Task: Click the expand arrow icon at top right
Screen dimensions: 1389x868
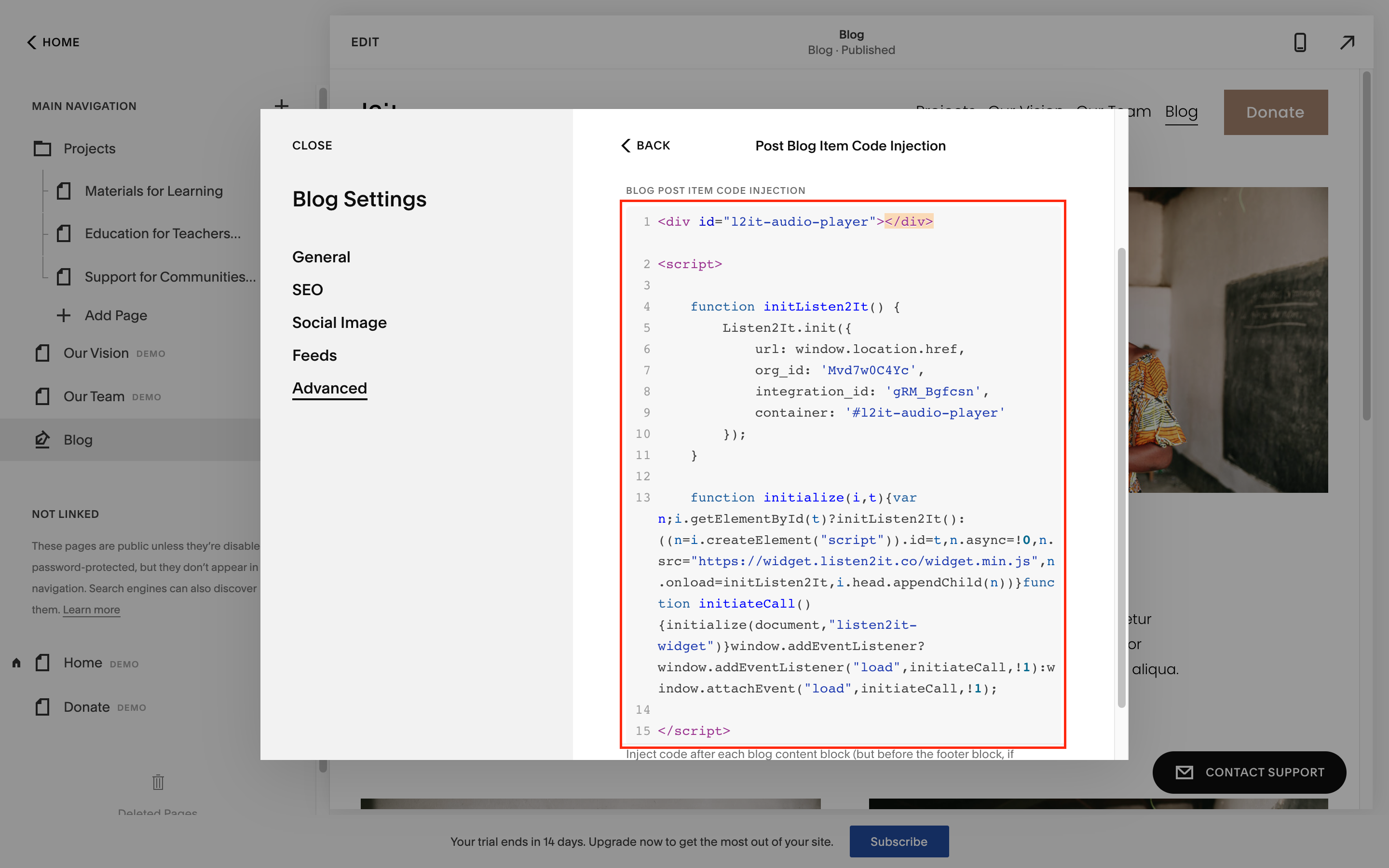Action: (1347, 42)
